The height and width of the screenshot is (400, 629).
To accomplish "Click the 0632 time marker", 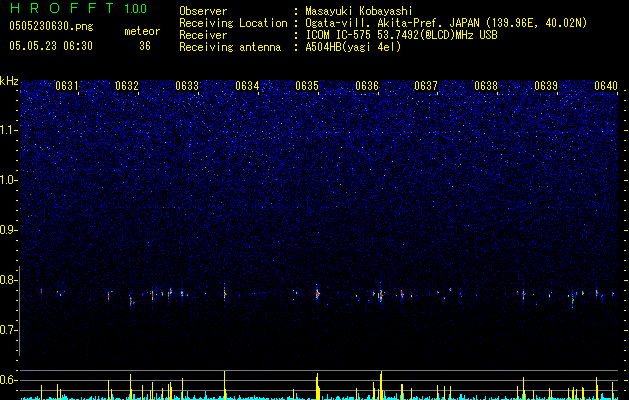I will pyautogui.click(x=127, y=86).
